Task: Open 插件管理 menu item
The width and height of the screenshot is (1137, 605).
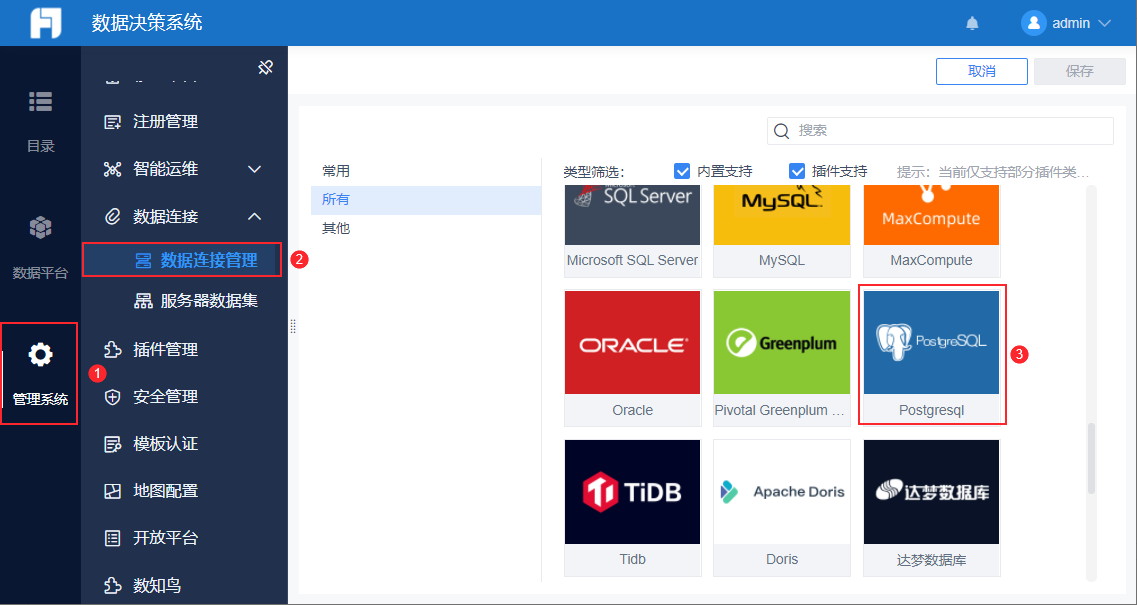Action: click(165, 350)
